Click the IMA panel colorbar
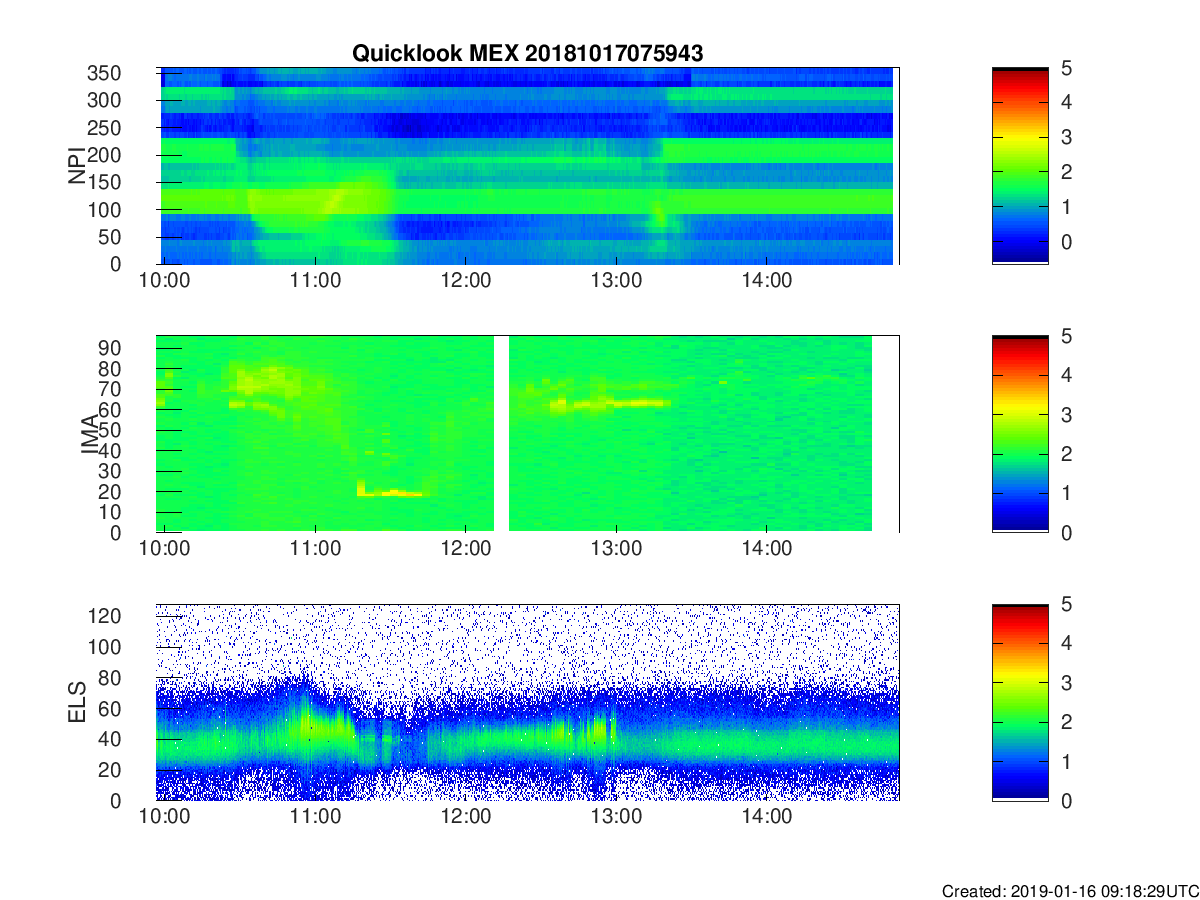The height and width of the screenshot is (900, 1200). [1020, 434]
